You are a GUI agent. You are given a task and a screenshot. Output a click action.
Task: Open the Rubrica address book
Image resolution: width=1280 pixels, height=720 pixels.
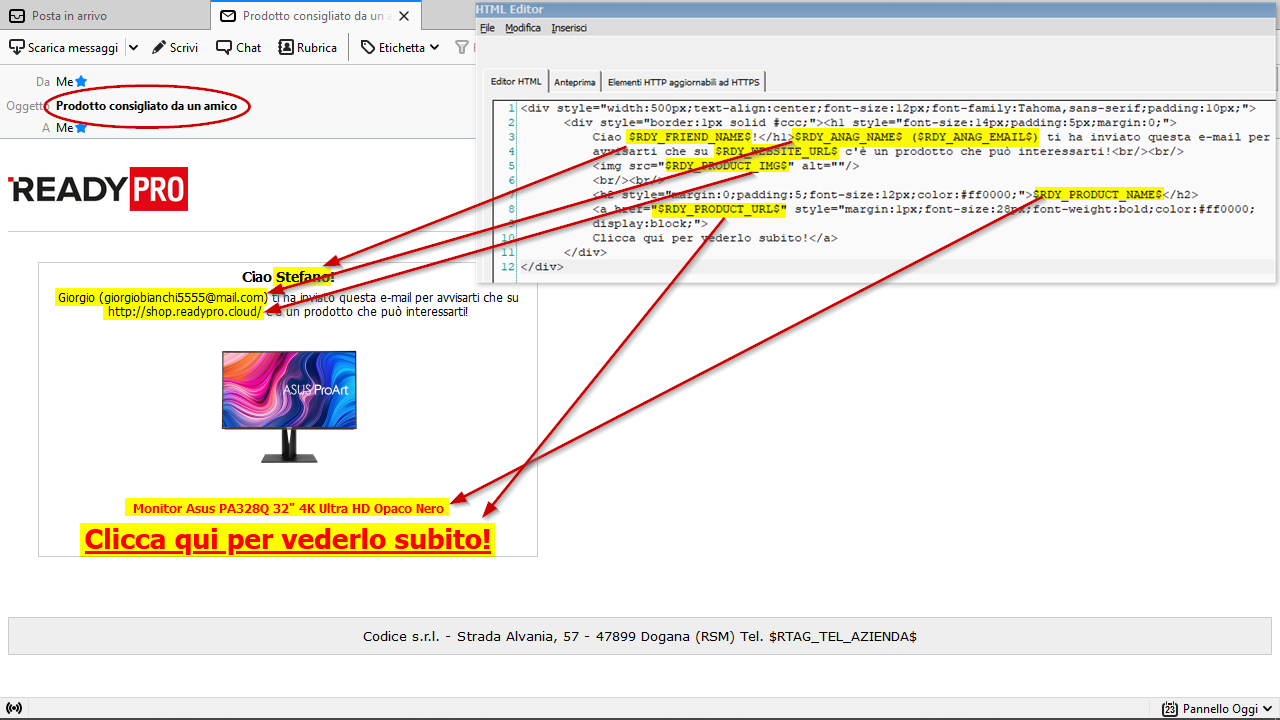coord(308,47)
